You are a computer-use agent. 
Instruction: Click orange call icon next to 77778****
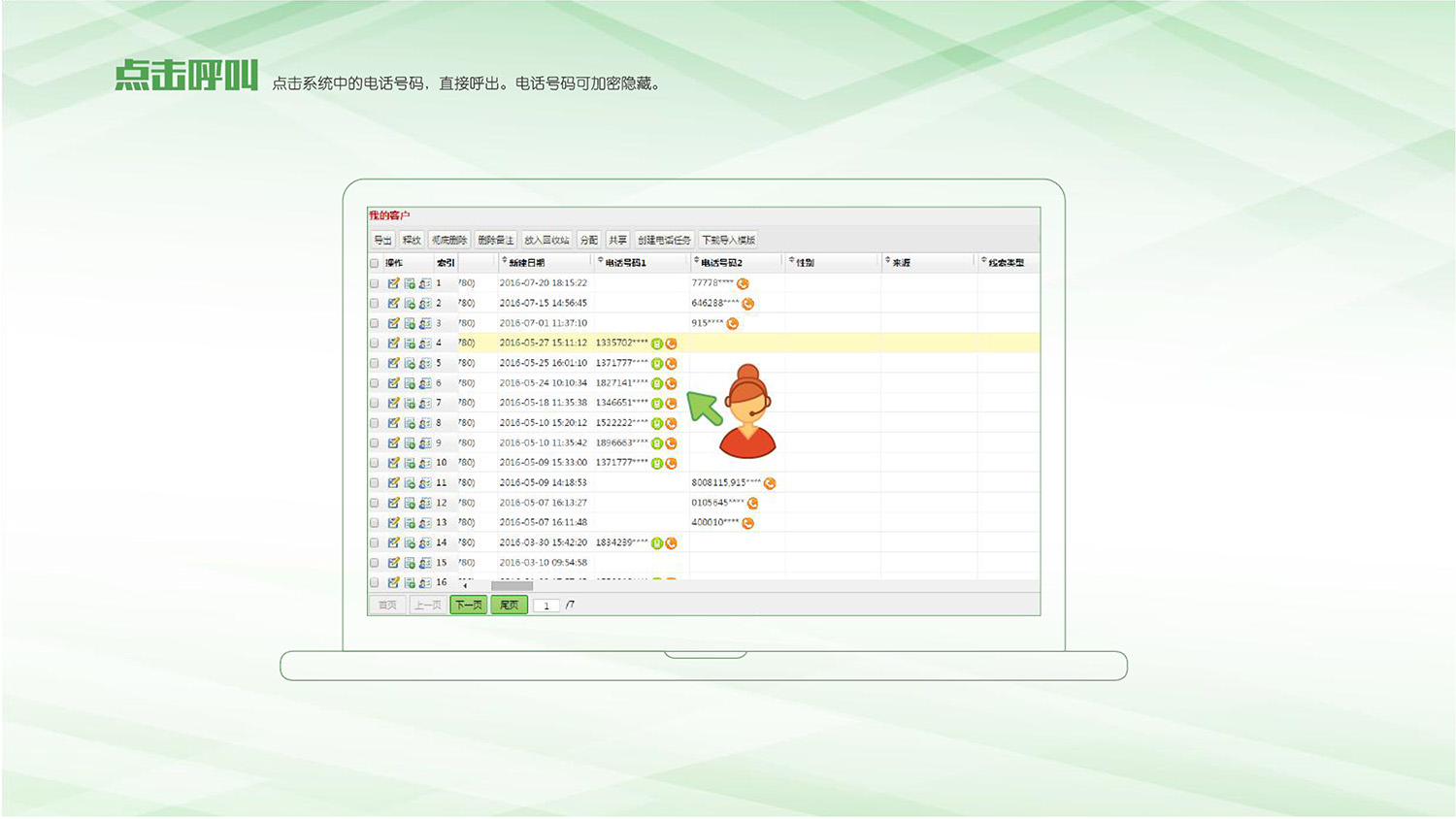(743, 284)
